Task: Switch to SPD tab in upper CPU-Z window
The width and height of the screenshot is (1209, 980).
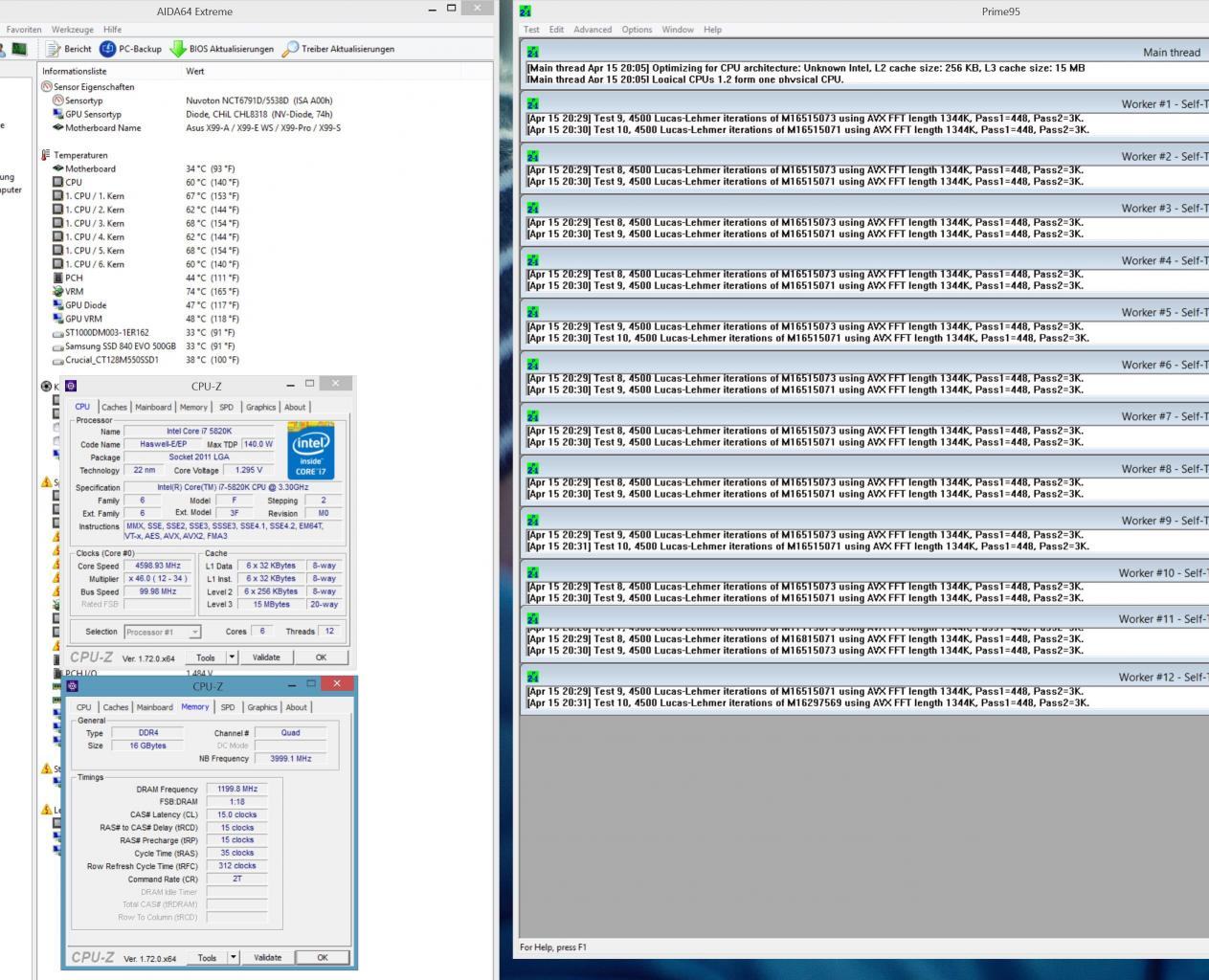Action: [226, 407]
